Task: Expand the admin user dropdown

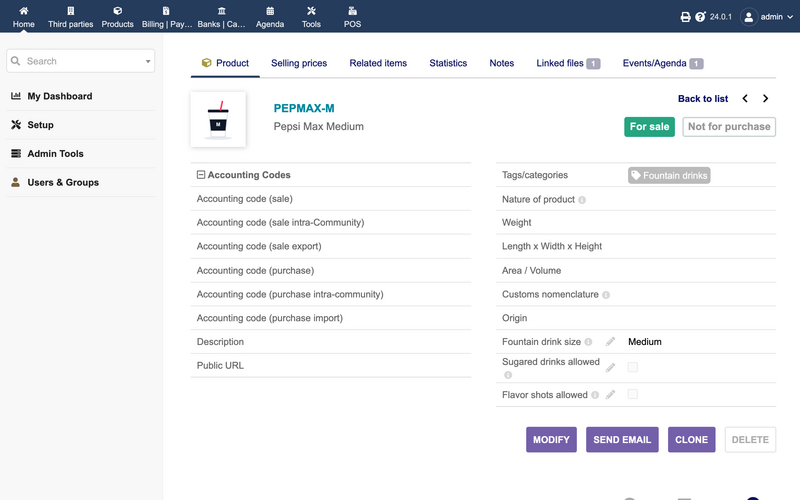Action: [x=790, y=17]
